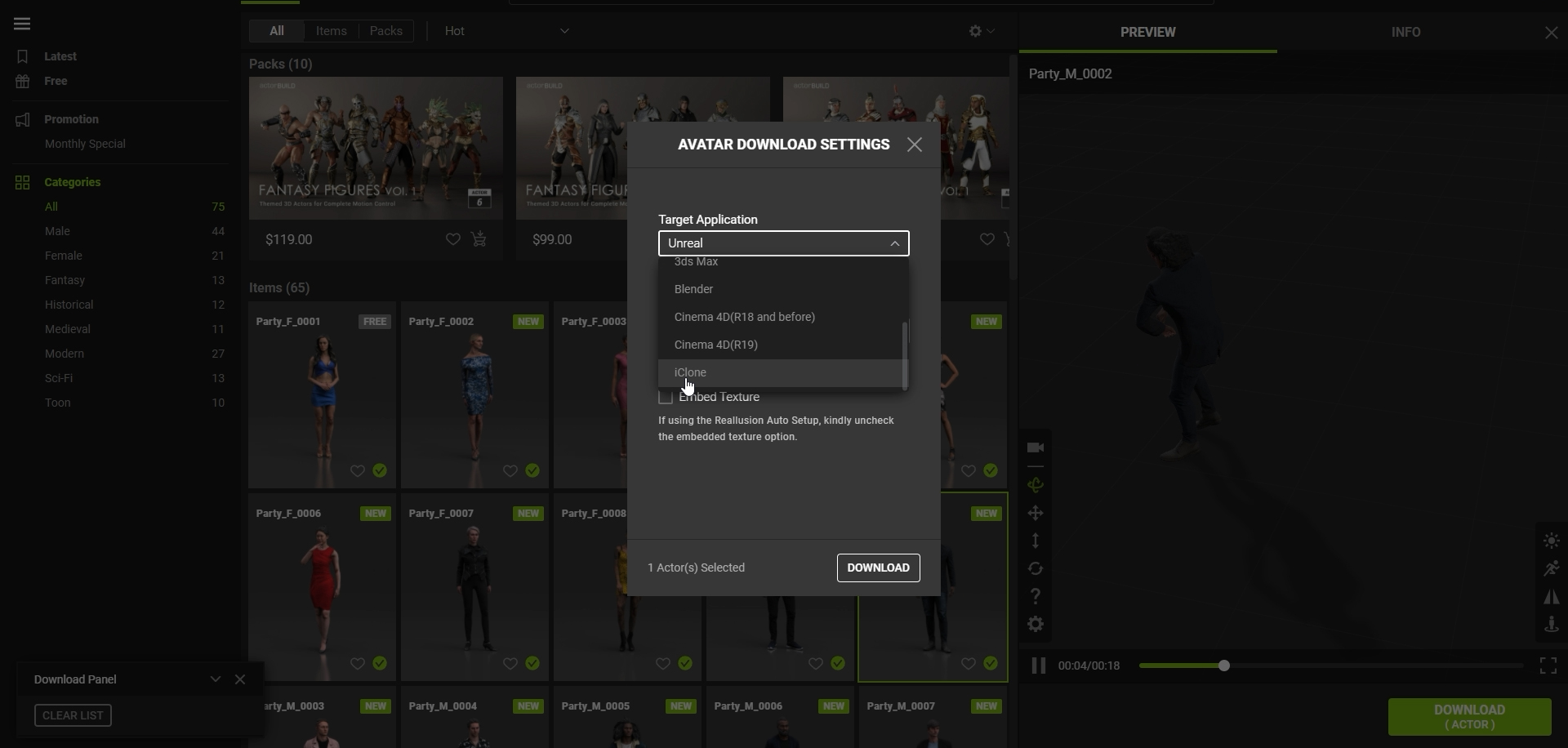Close the Download Panel
The width and height of the screenshot is (1568, 748).
coord(240,679)
